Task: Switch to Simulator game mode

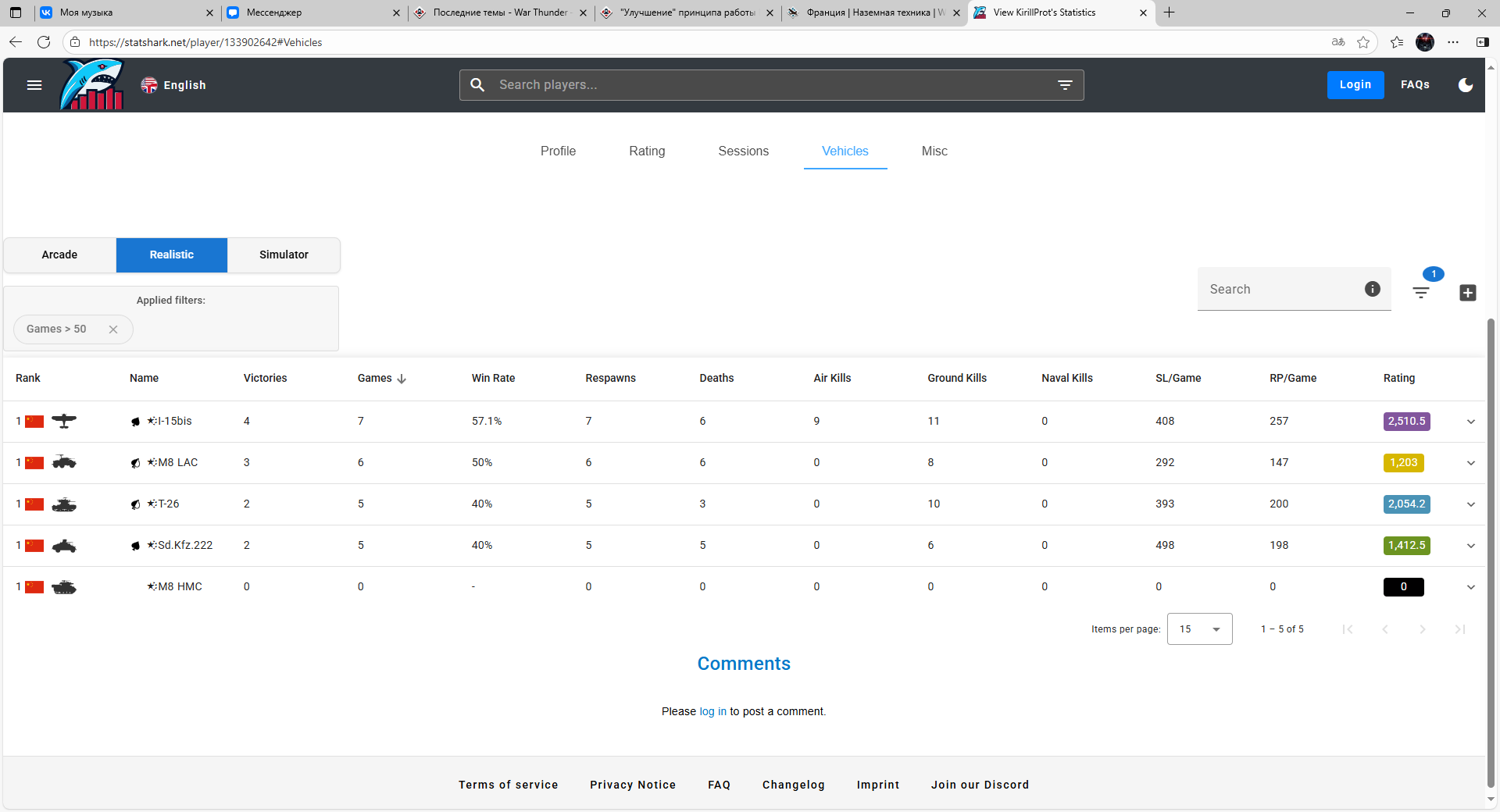Action: coord(284,255)
